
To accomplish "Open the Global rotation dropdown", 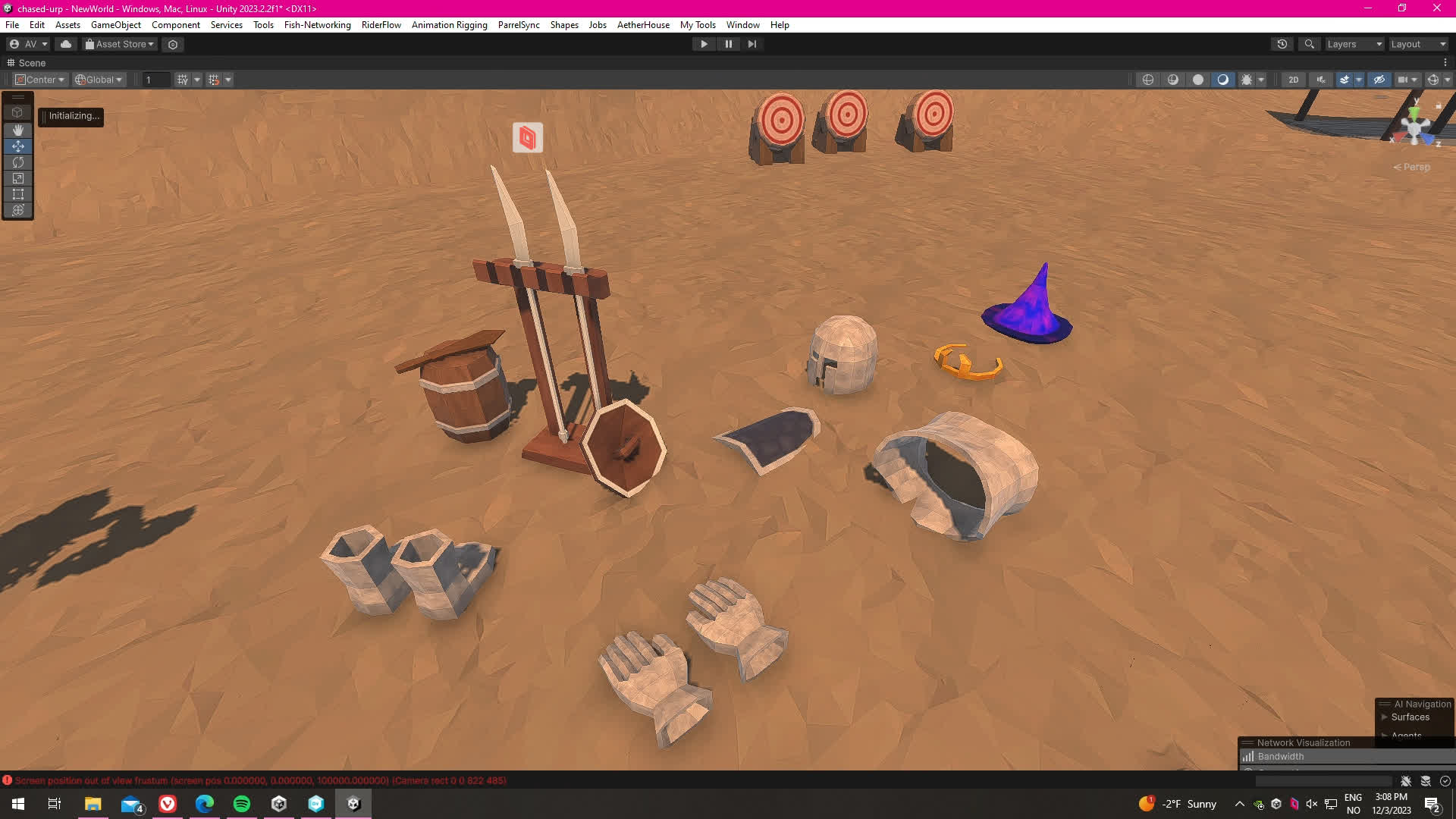I will (x=99, y=80).
